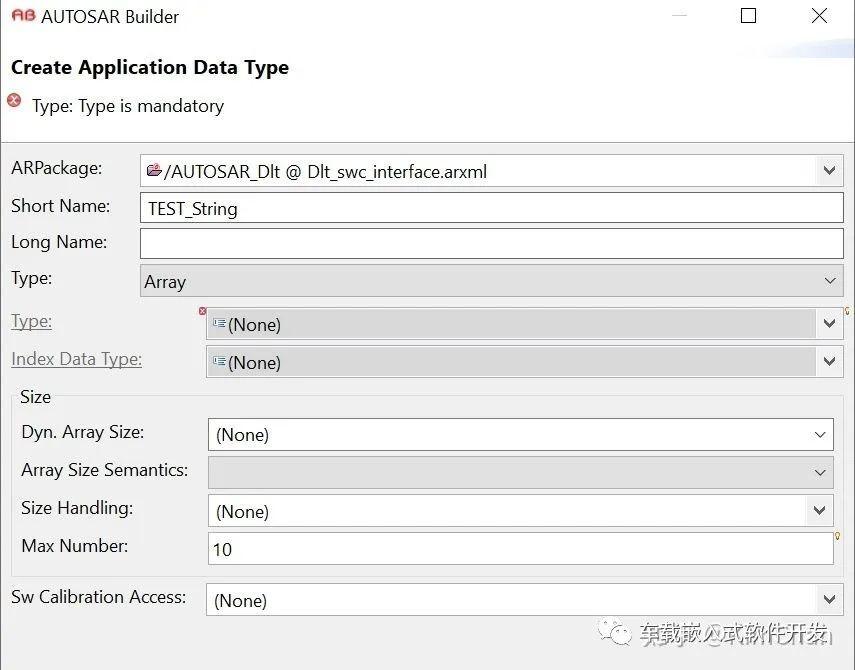
Task: Click into the Short Name field
Action: [x=491, y=207]
